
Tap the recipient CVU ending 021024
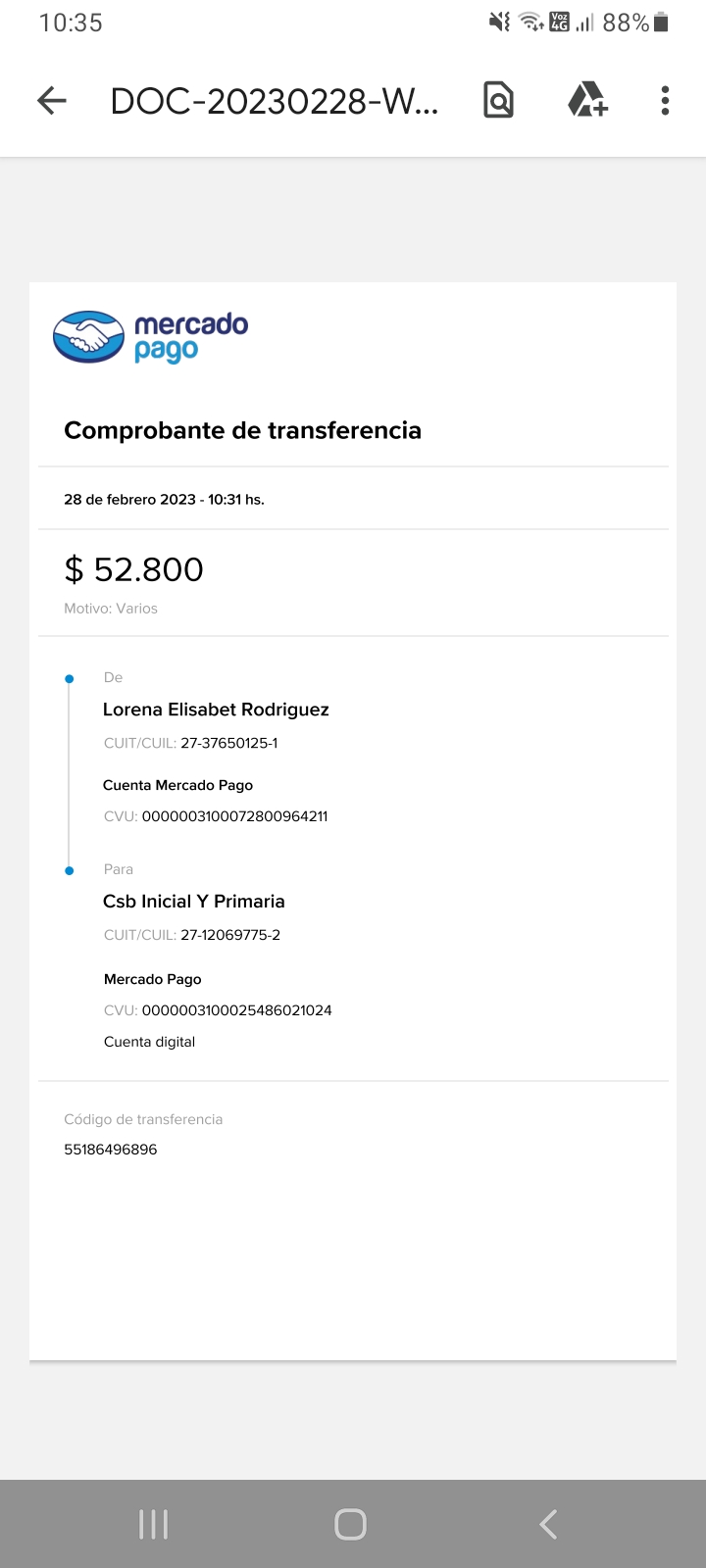pyautogui.click(x=236, y=1010)
